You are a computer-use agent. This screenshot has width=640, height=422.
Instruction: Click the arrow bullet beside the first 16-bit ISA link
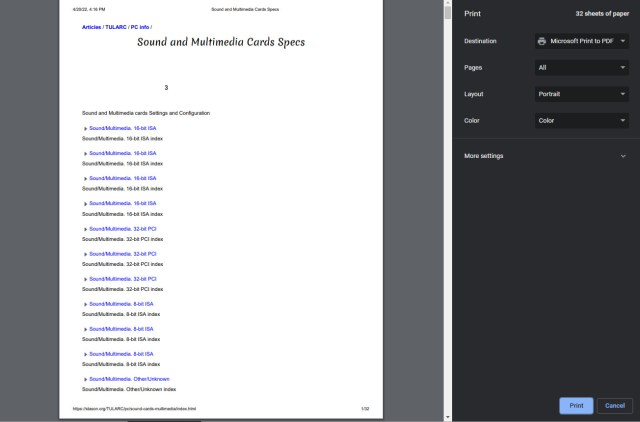point(86,129)
